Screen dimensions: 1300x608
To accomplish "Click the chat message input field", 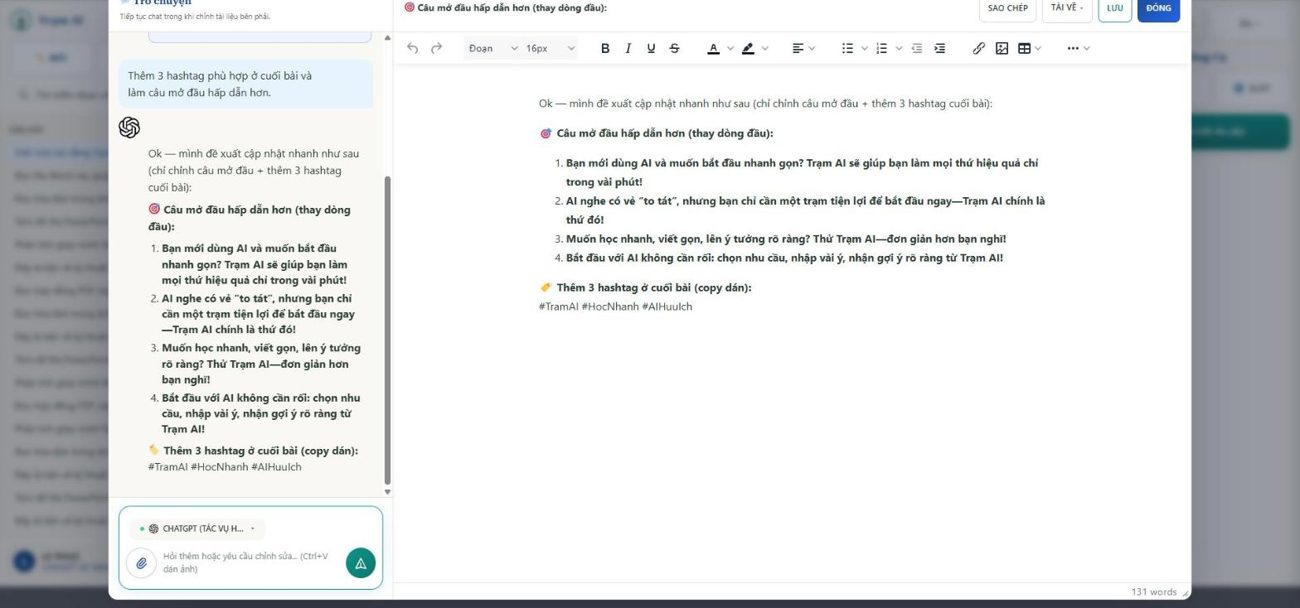I will click(249, 562).
